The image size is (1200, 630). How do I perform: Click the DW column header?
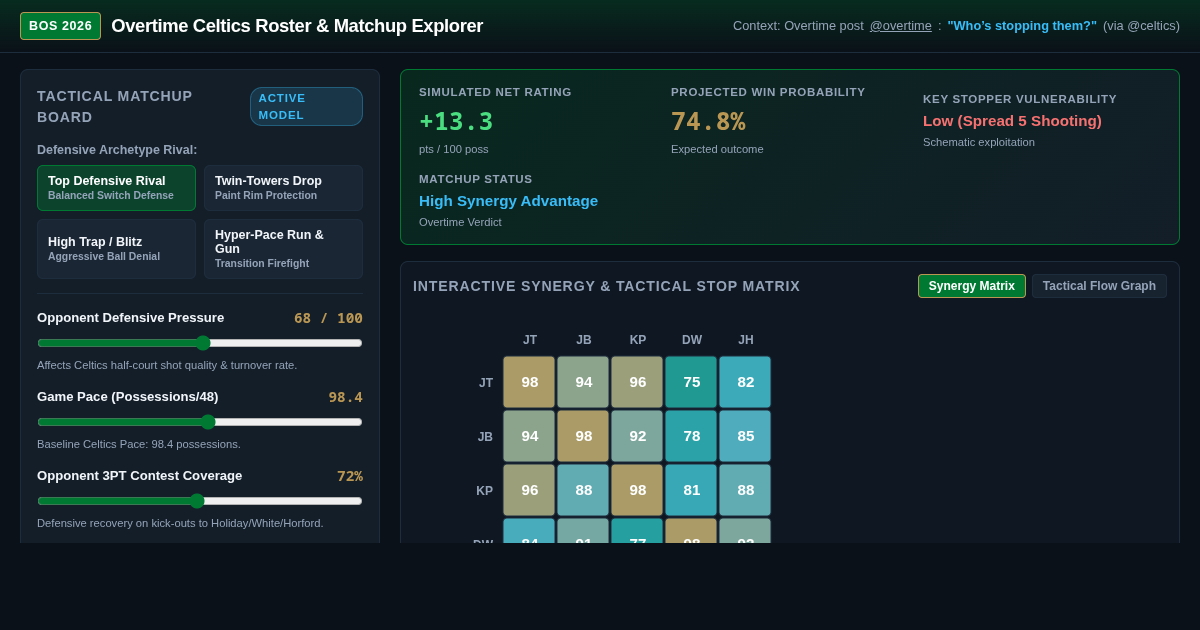(692, 340)
